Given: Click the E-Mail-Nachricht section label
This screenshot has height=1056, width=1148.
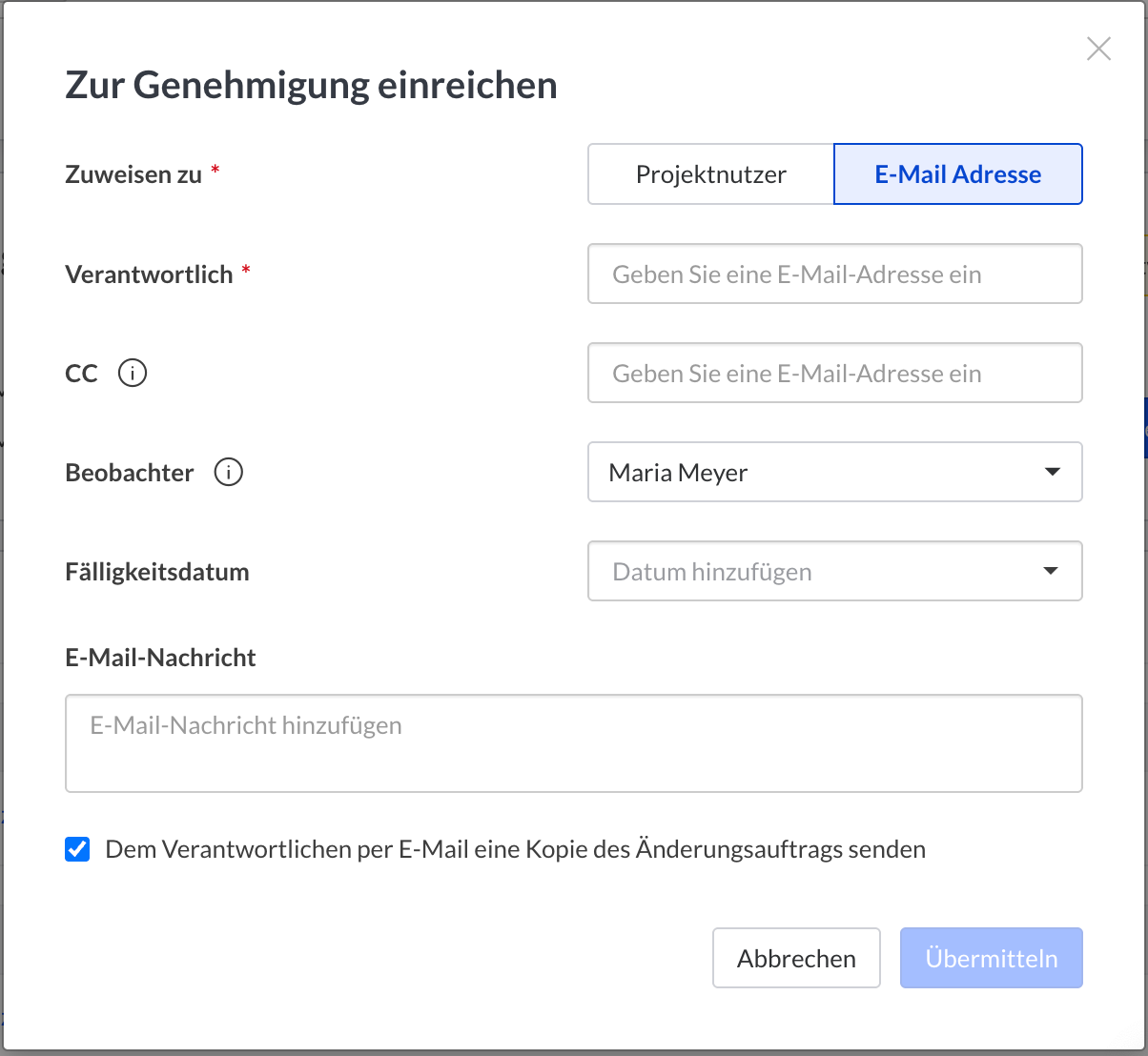Looking at the screenshot, I should pyautogui.click(x=160, y=658).
